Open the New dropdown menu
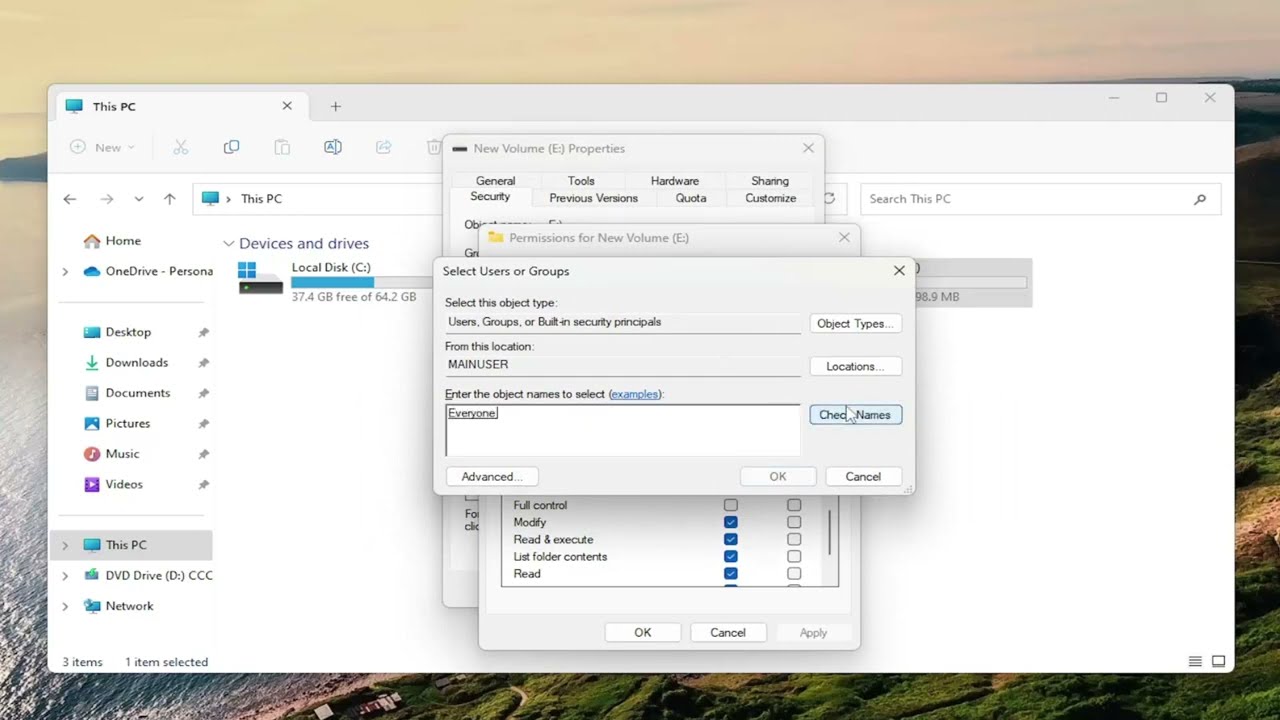1280x720 pixels. pos(102,147)
